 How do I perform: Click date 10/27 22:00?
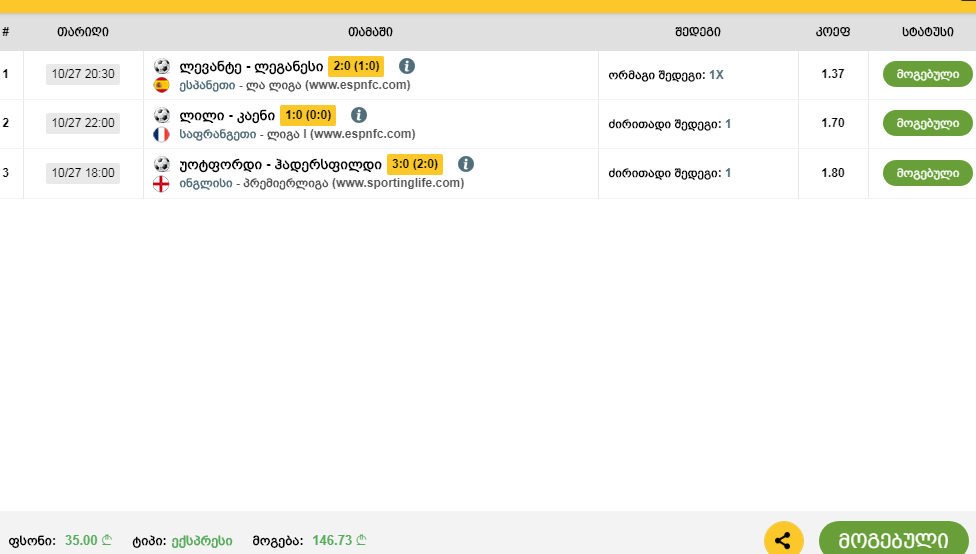[x=83, y=123]
